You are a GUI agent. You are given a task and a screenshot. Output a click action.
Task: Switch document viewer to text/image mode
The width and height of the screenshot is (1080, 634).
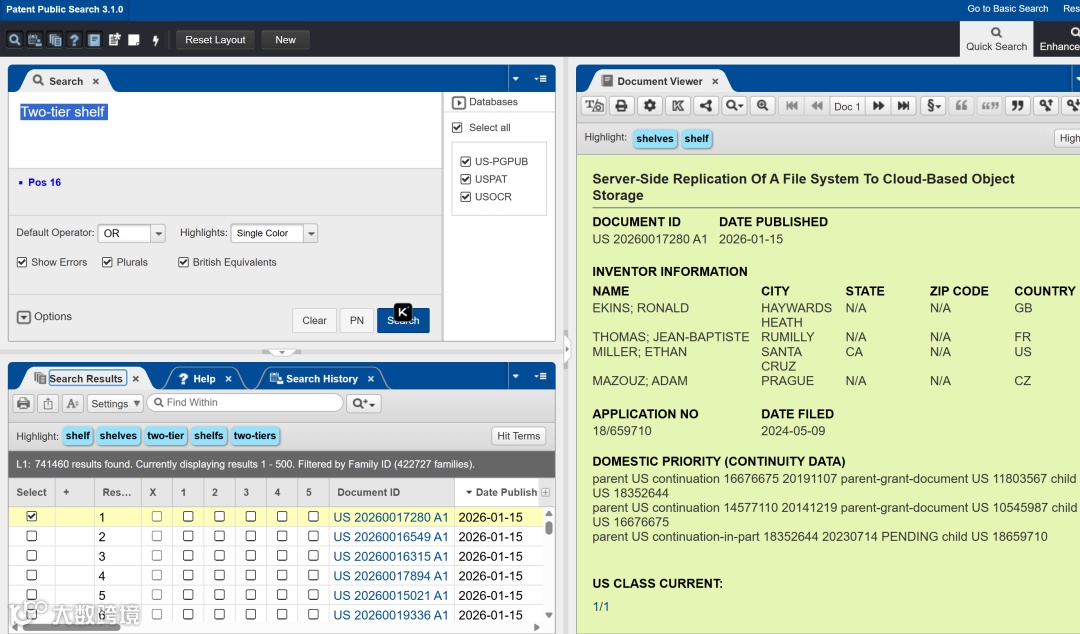(594, 105)
